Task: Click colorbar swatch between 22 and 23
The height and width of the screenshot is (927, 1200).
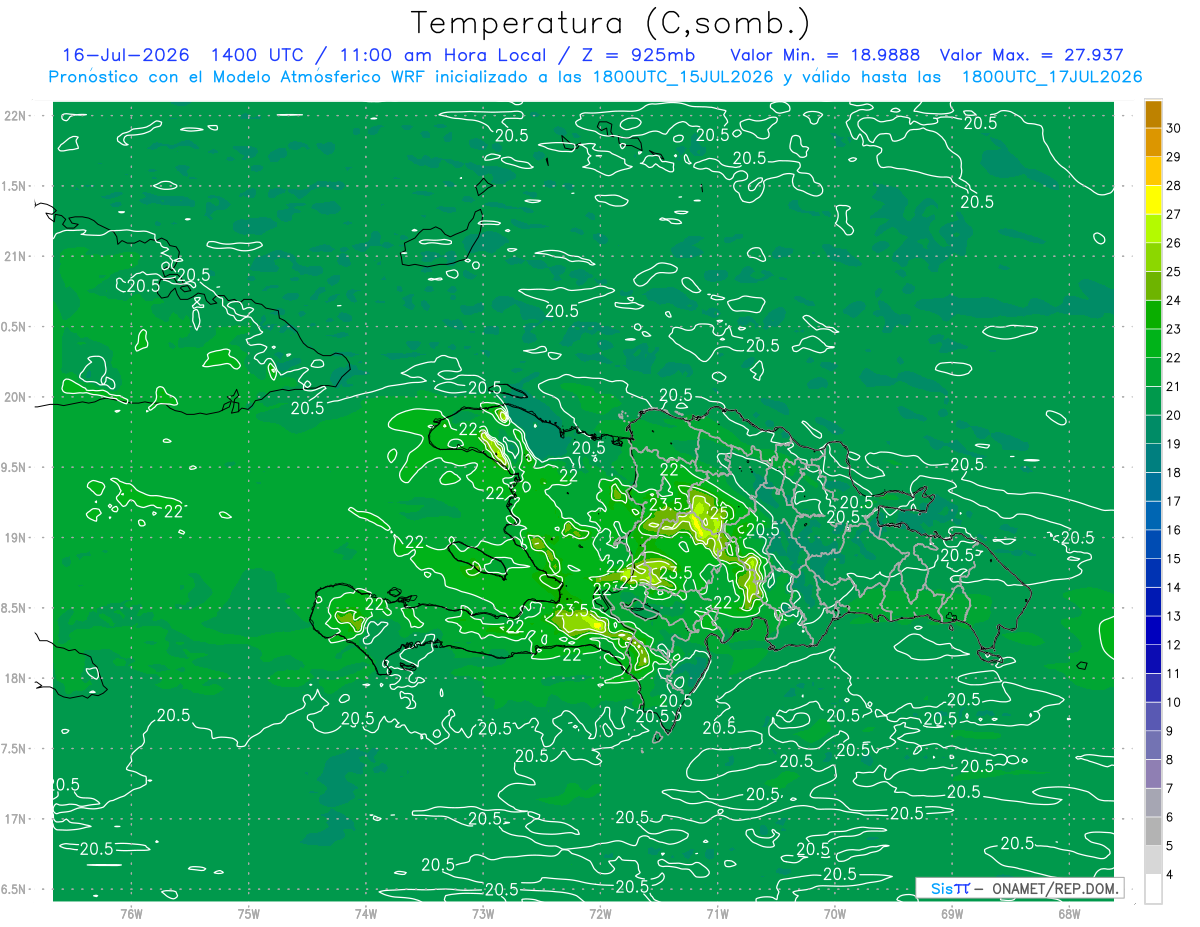Action: point(1153,343)
